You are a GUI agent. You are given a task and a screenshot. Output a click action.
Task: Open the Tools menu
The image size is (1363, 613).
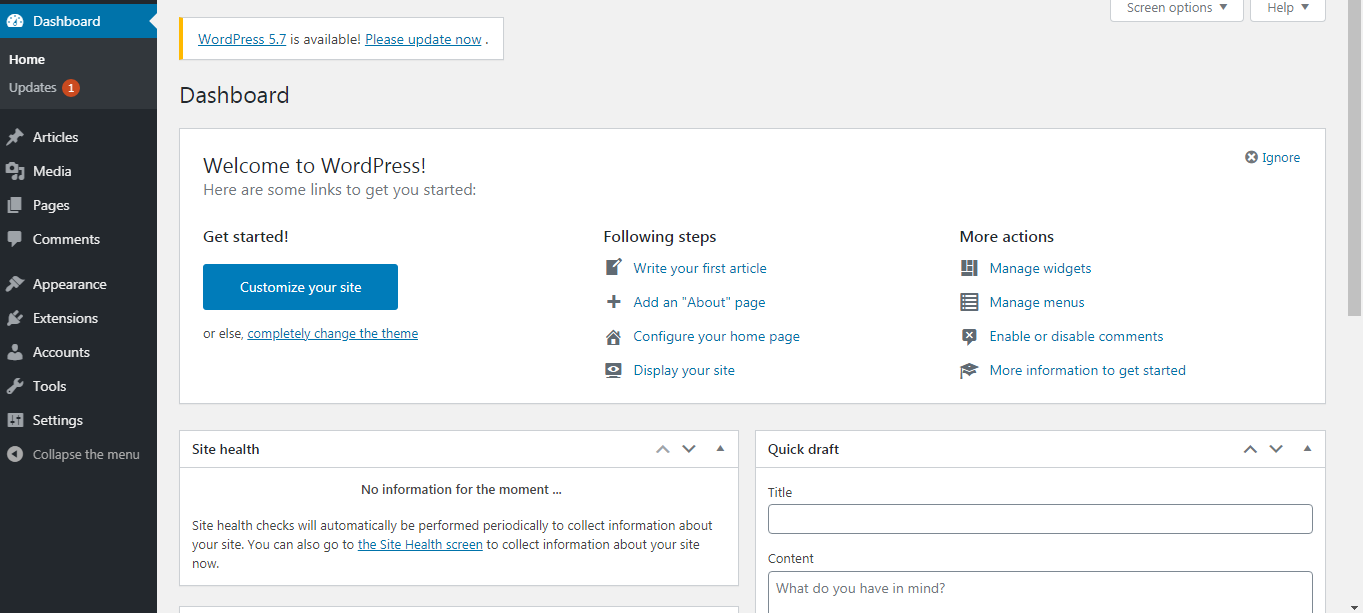78,386
